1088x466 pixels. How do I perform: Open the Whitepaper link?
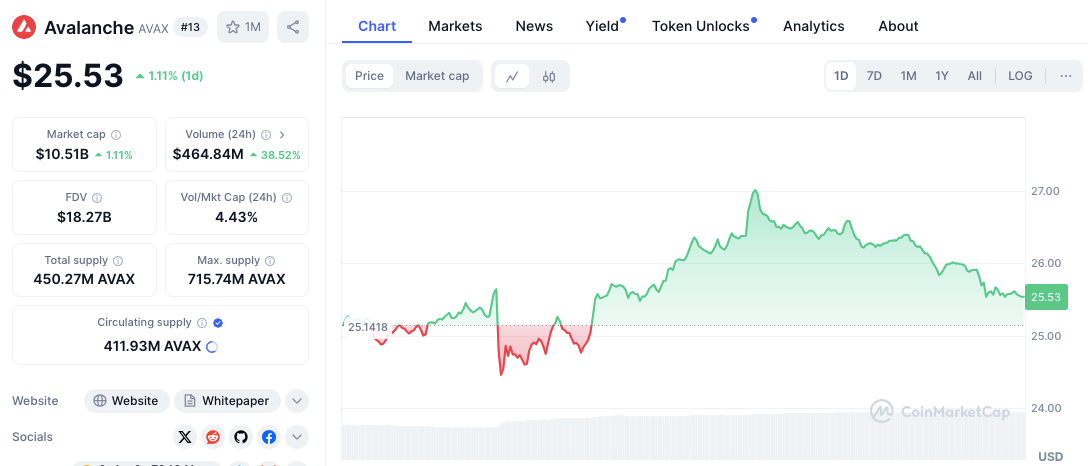(227, 401)
